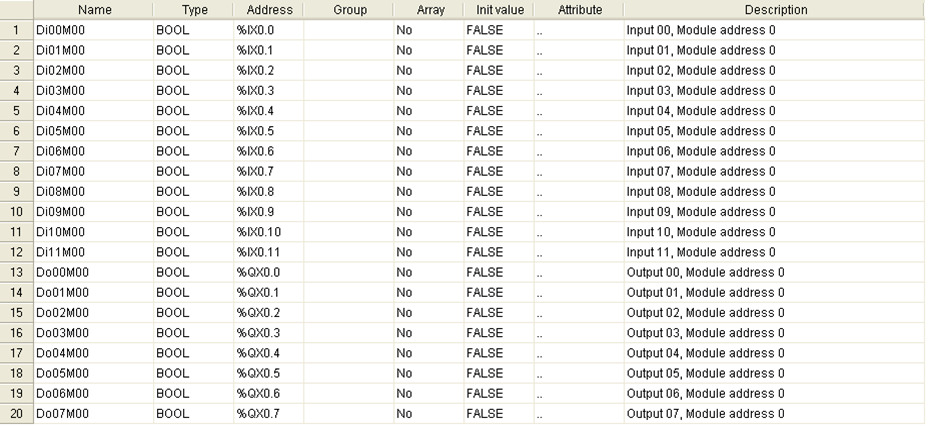Open attribute dots for Di00M00 row

click(578, 30)
